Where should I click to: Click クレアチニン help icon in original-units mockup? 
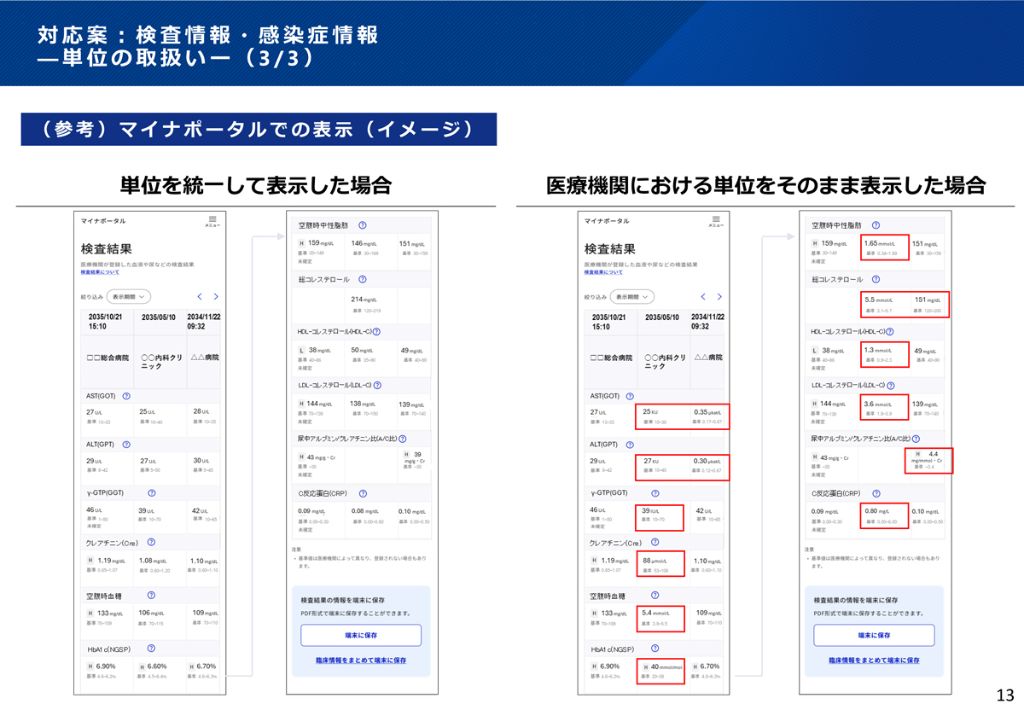click(x=655, y=543)
